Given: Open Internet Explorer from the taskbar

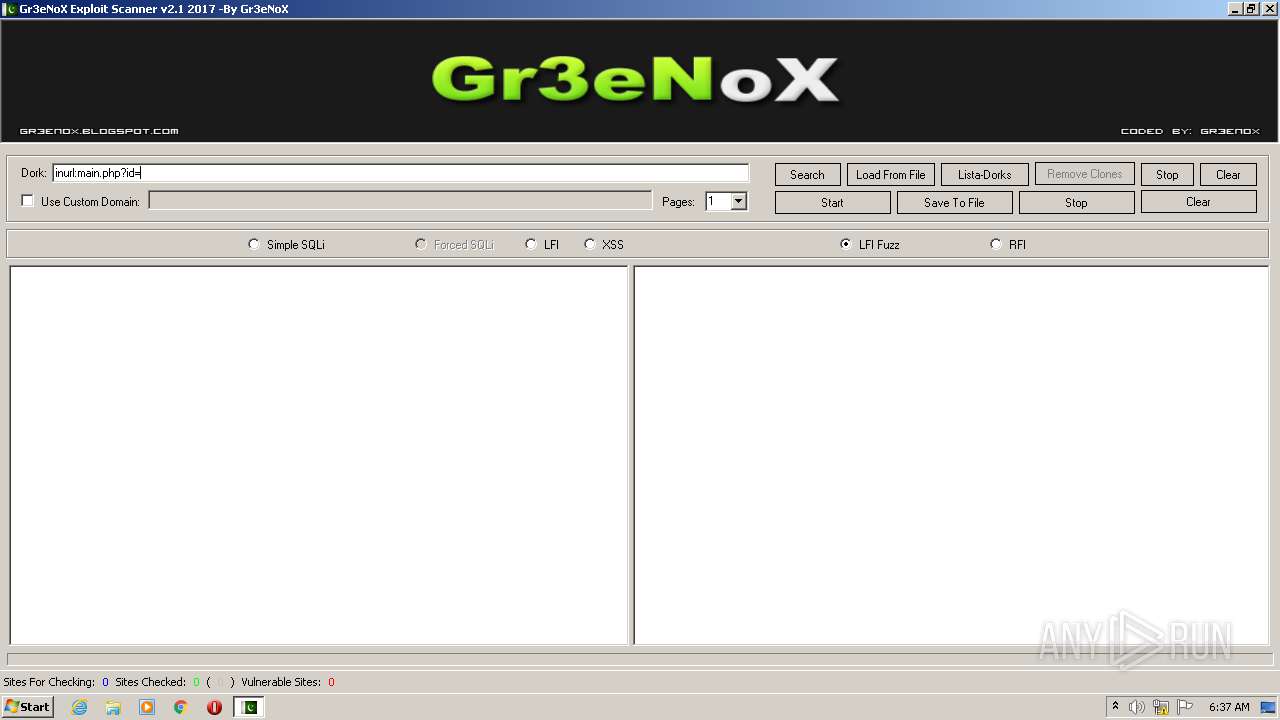Looking at the screenshot, I should tap(79, 707).
